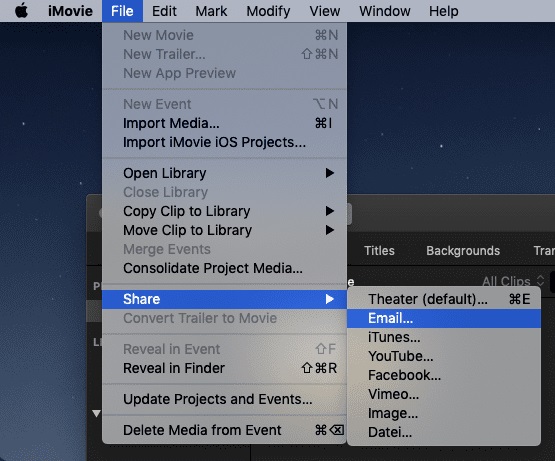Open the Apple menu
The height and width of the screenshot is (461, 555).
click(21, 11)
